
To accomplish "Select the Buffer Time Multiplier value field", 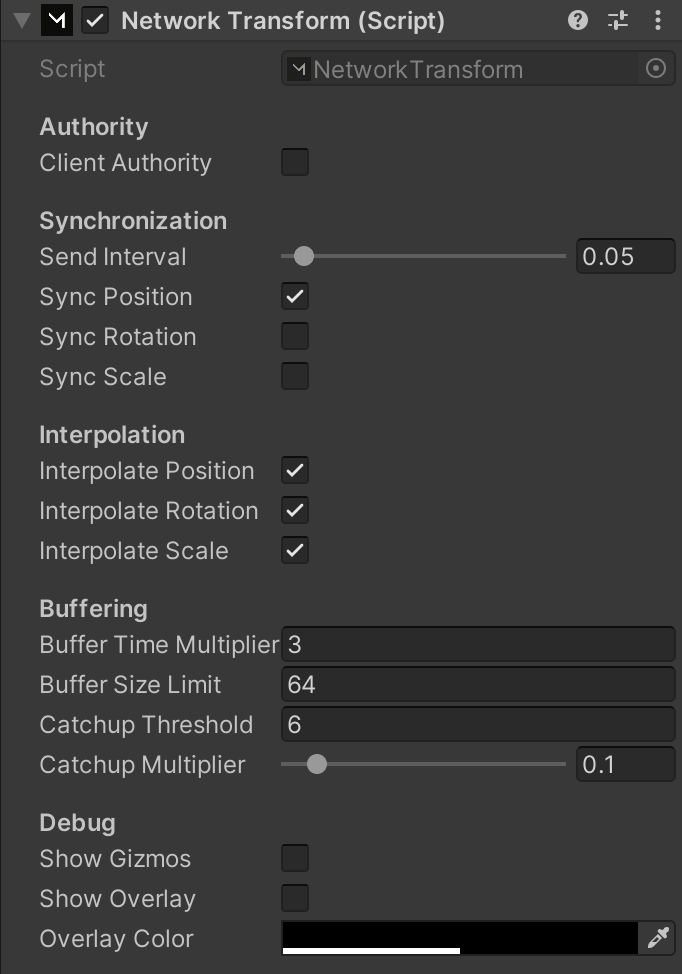I will pyautogui.click(x=478, y=644).
